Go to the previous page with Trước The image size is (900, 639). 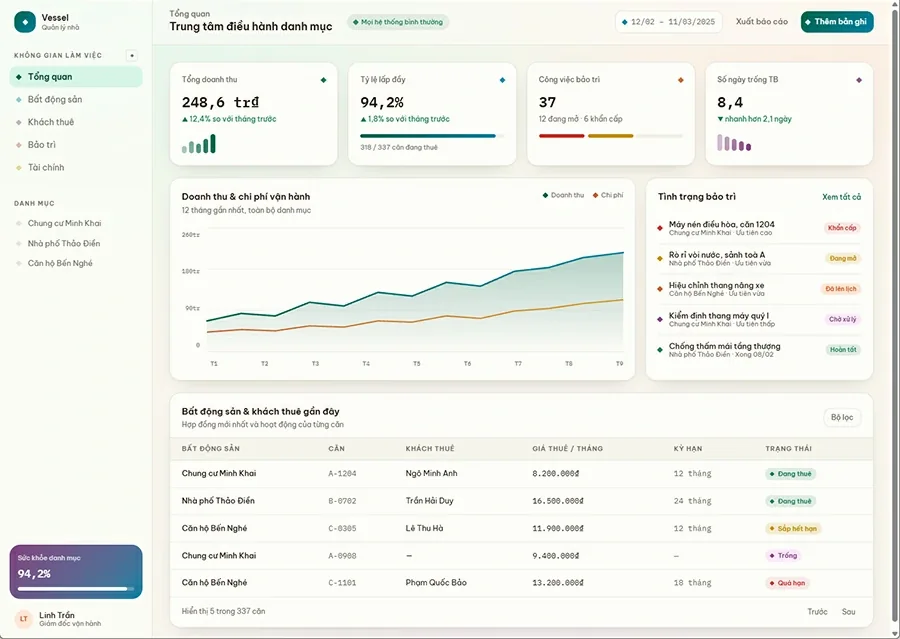coord(817,611)
